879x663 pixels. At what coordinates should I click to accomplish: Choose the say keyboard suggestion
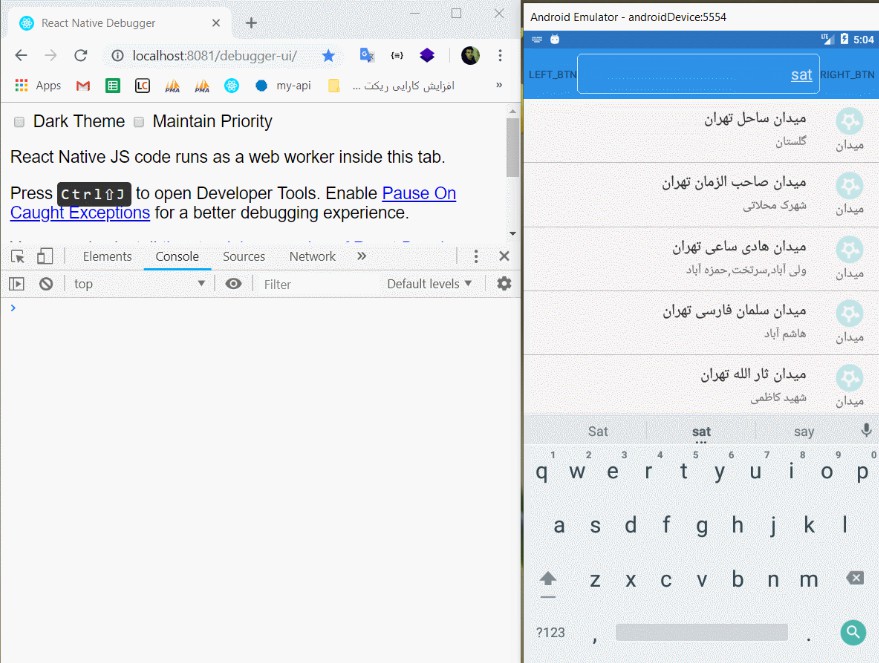tap(804, 432)
